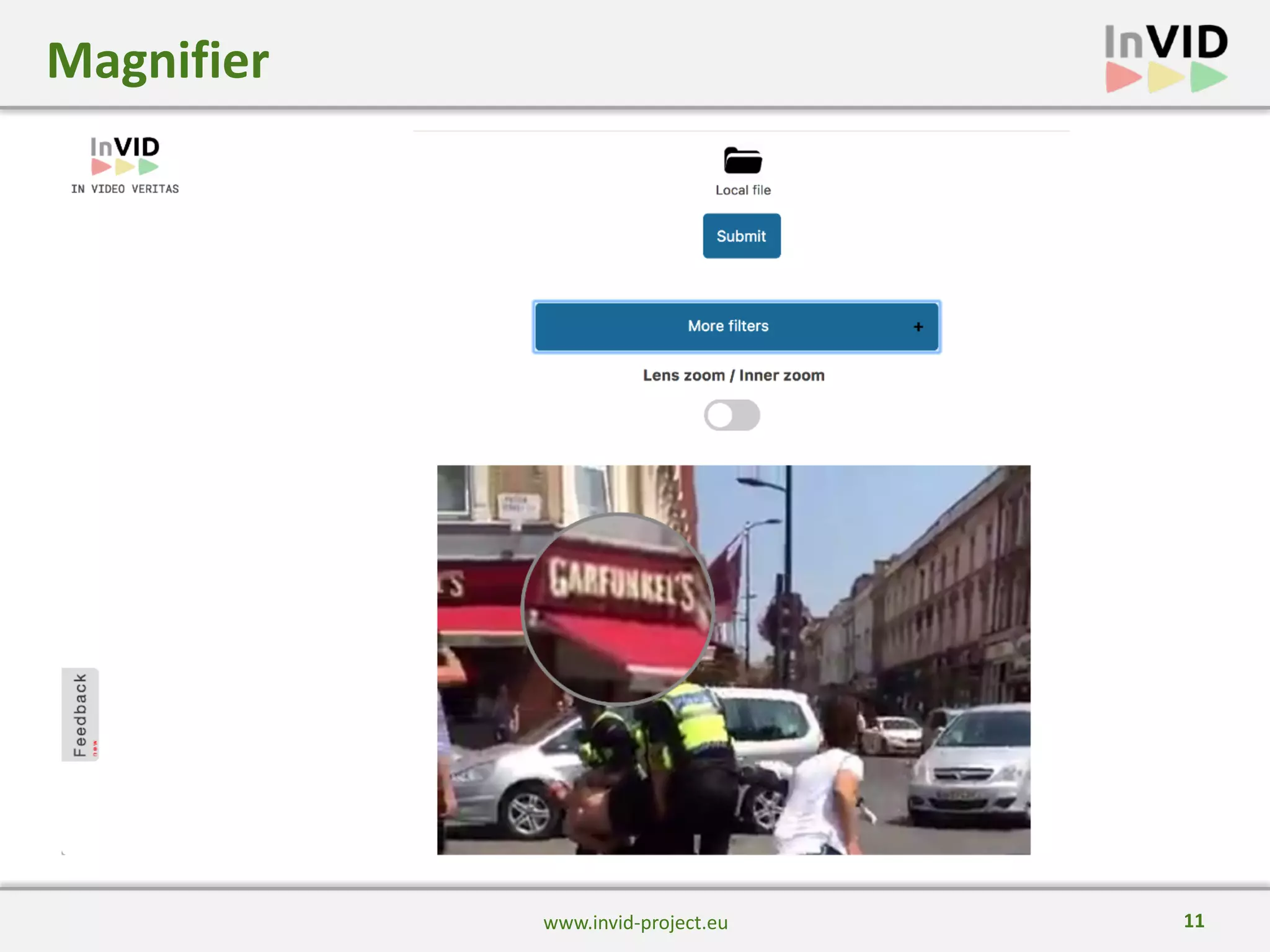Click the circular magnifier lens over Garfunkel's sign
The image size is (1270, 952).
tap(618, 609)
